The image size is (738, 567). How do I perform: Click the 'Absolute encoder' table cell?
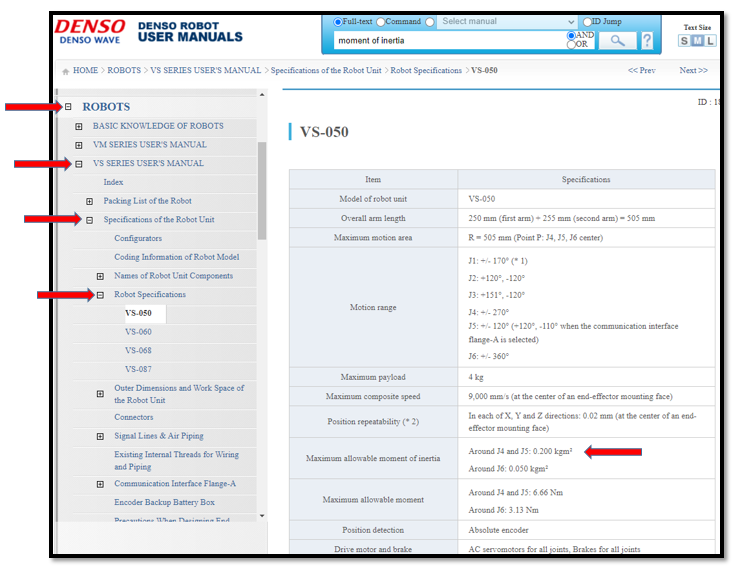point(586,530)
